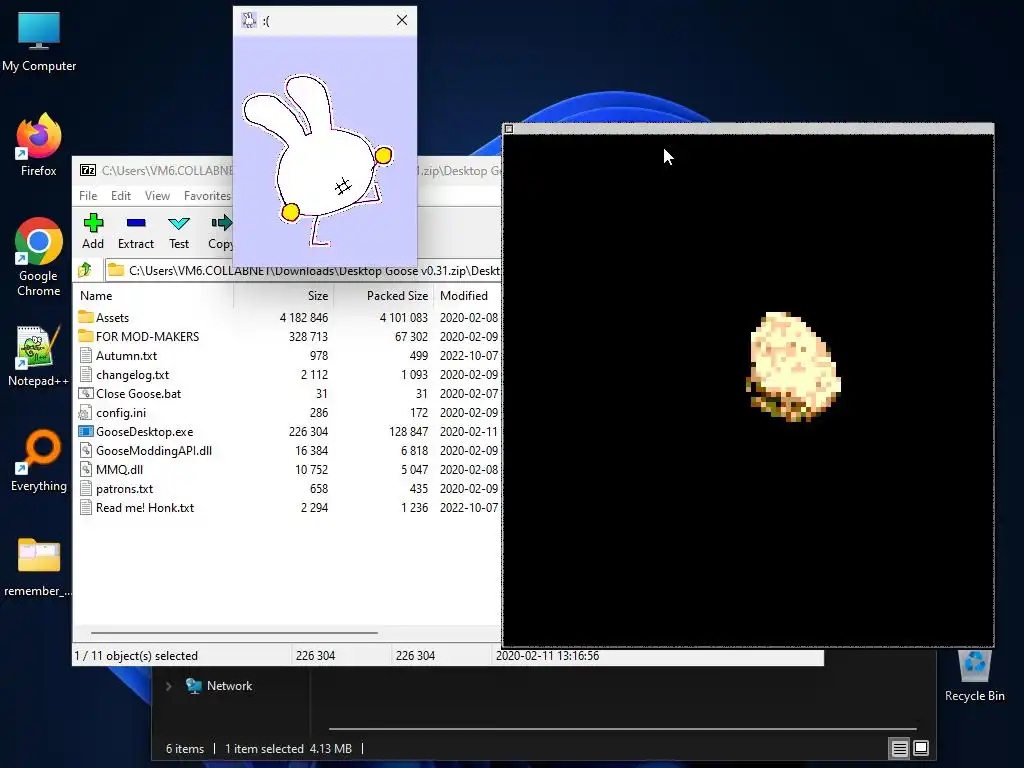Click the rabbit window's title icon
1024x768 pixels.
coord(249,20)
